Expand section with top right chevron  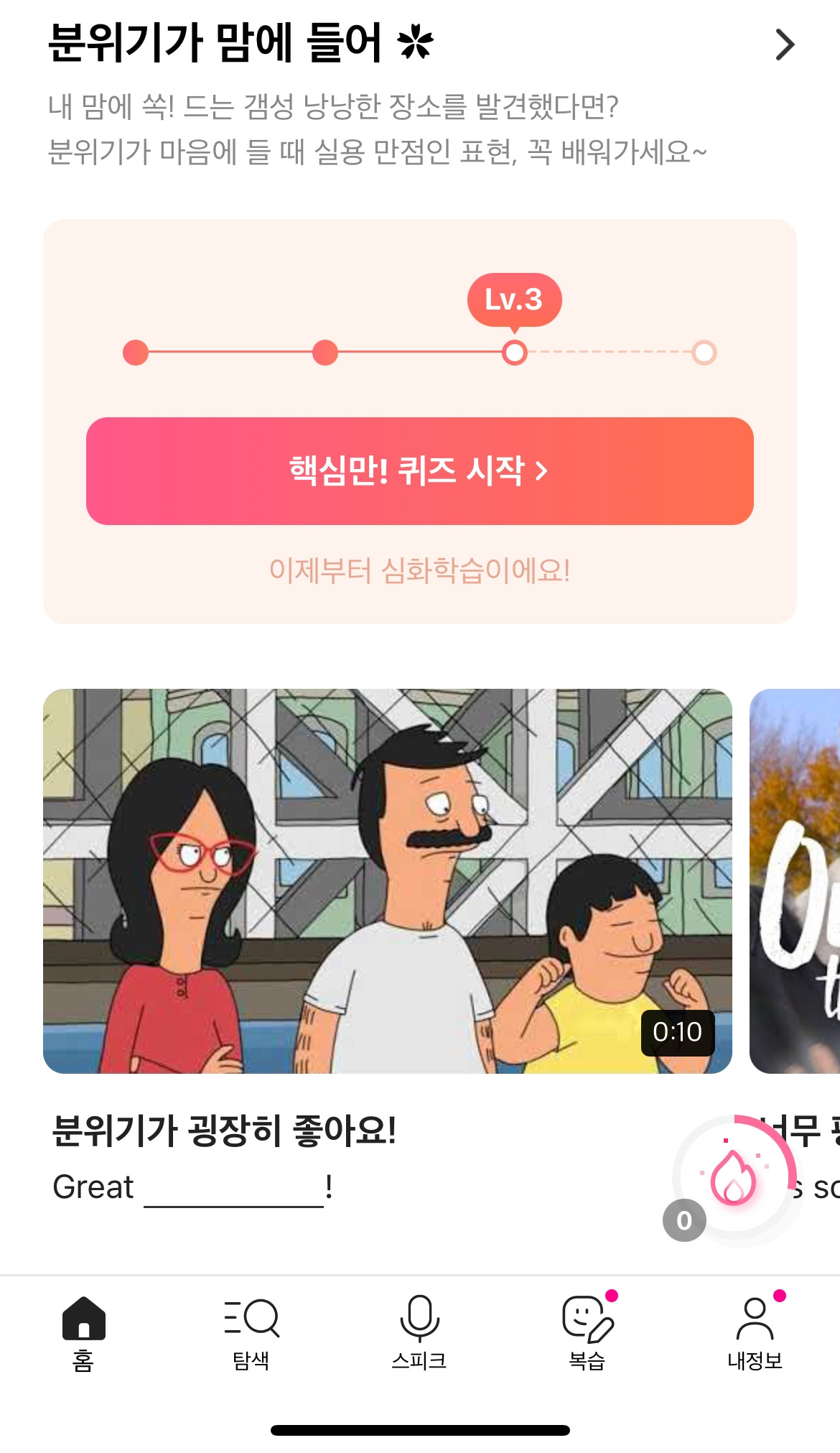[785, 45]
